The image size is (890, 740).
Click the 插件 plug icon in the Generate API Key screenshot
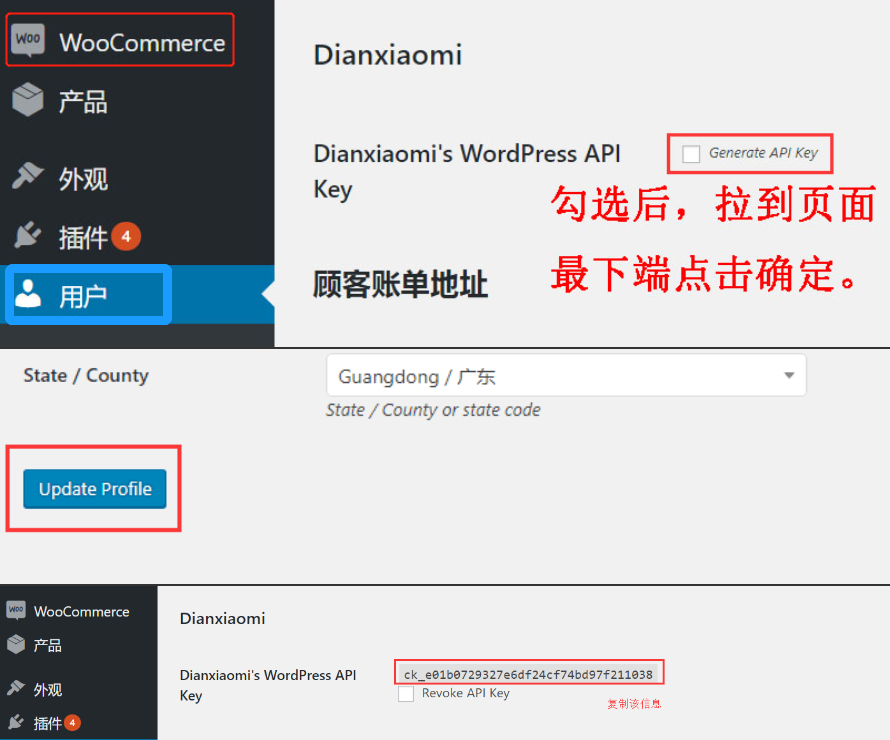pos(27,236)
